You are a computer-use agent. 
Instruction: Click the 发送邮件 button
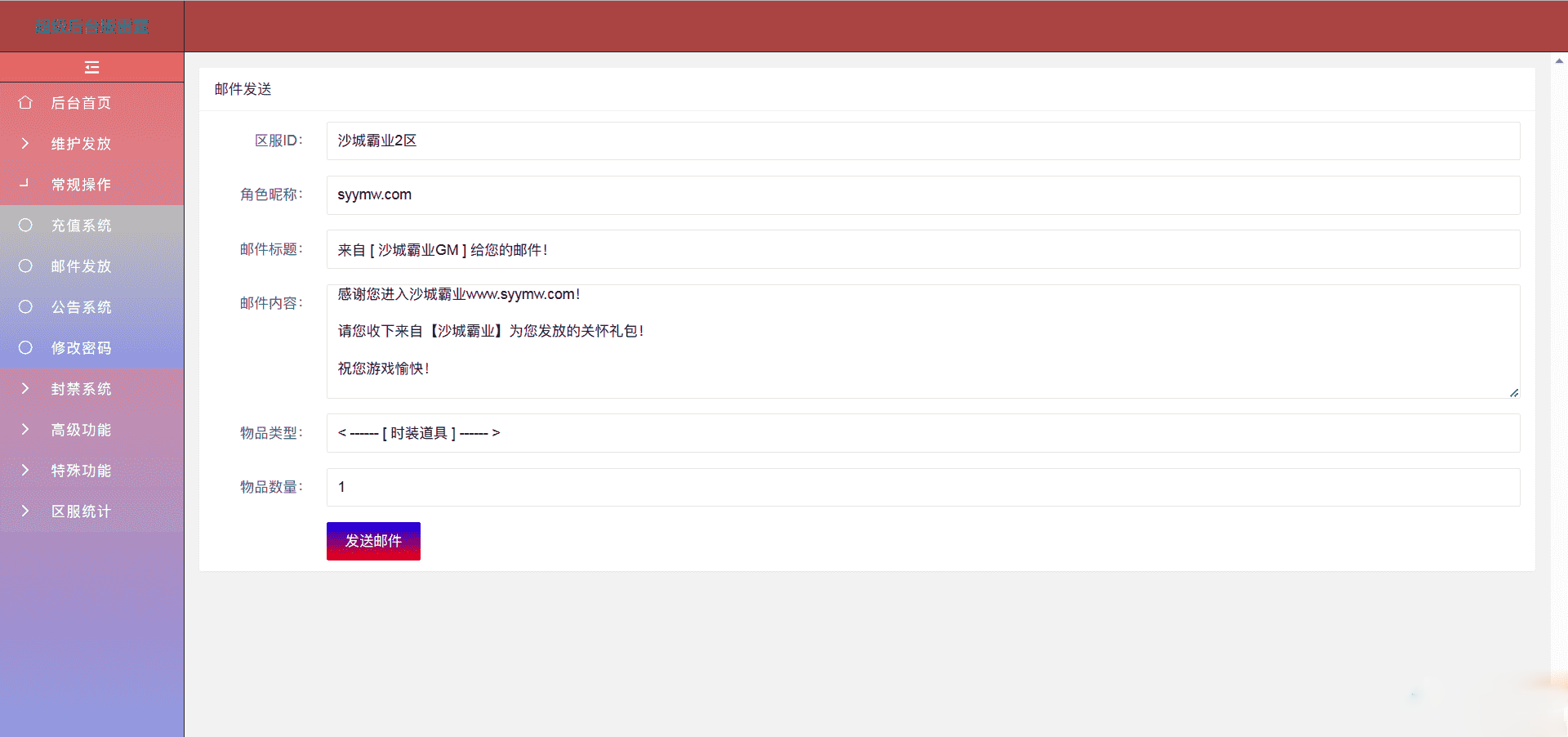tap(373, 541)
